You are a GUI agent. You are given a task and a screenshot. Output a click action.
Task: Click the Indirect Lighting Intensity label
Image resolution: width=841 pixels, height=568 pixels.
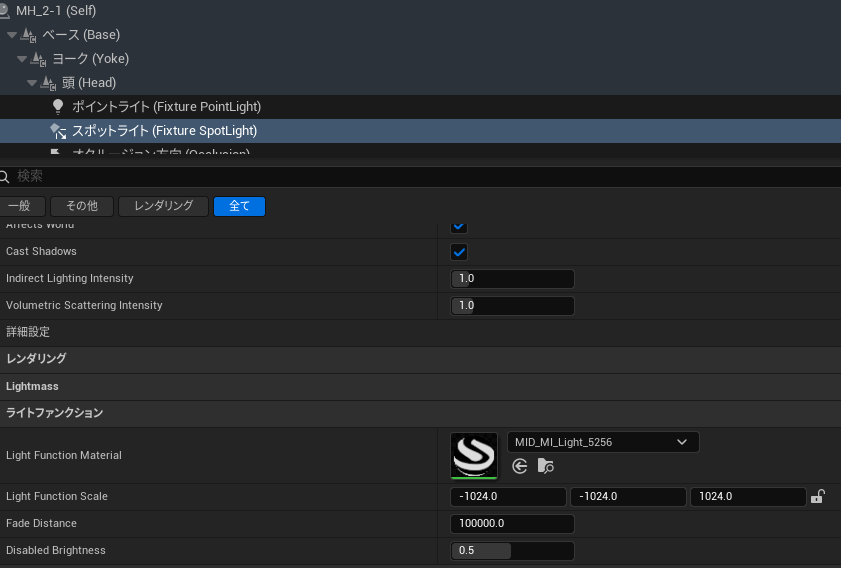tap(70, 278)
